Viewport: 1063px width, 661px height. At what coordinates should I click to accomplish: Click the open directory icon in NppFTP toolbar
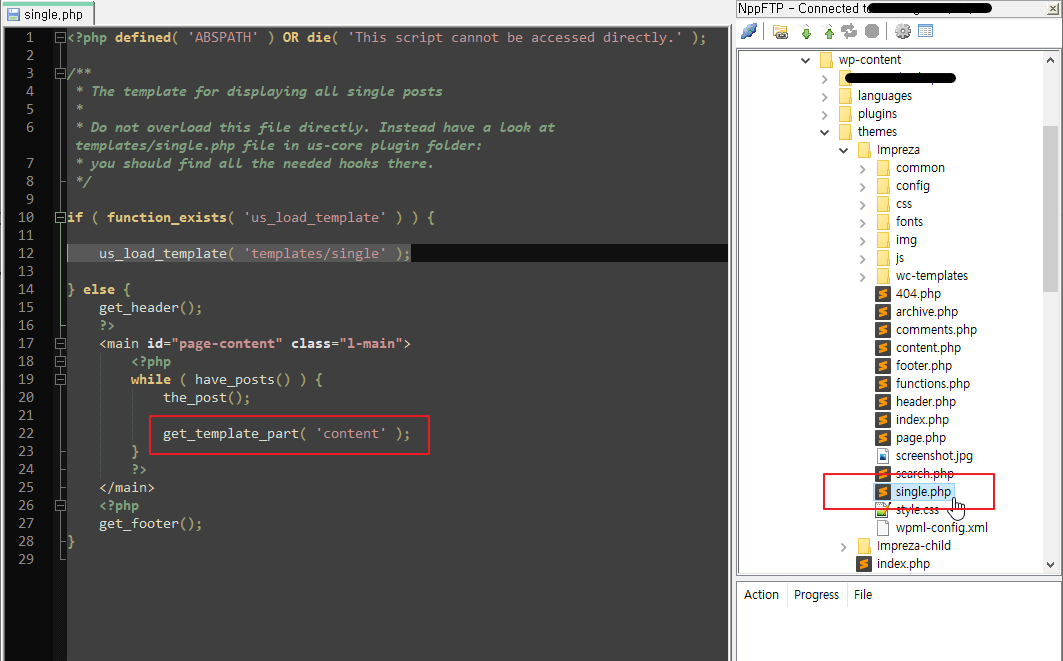[x=780, y=31]
